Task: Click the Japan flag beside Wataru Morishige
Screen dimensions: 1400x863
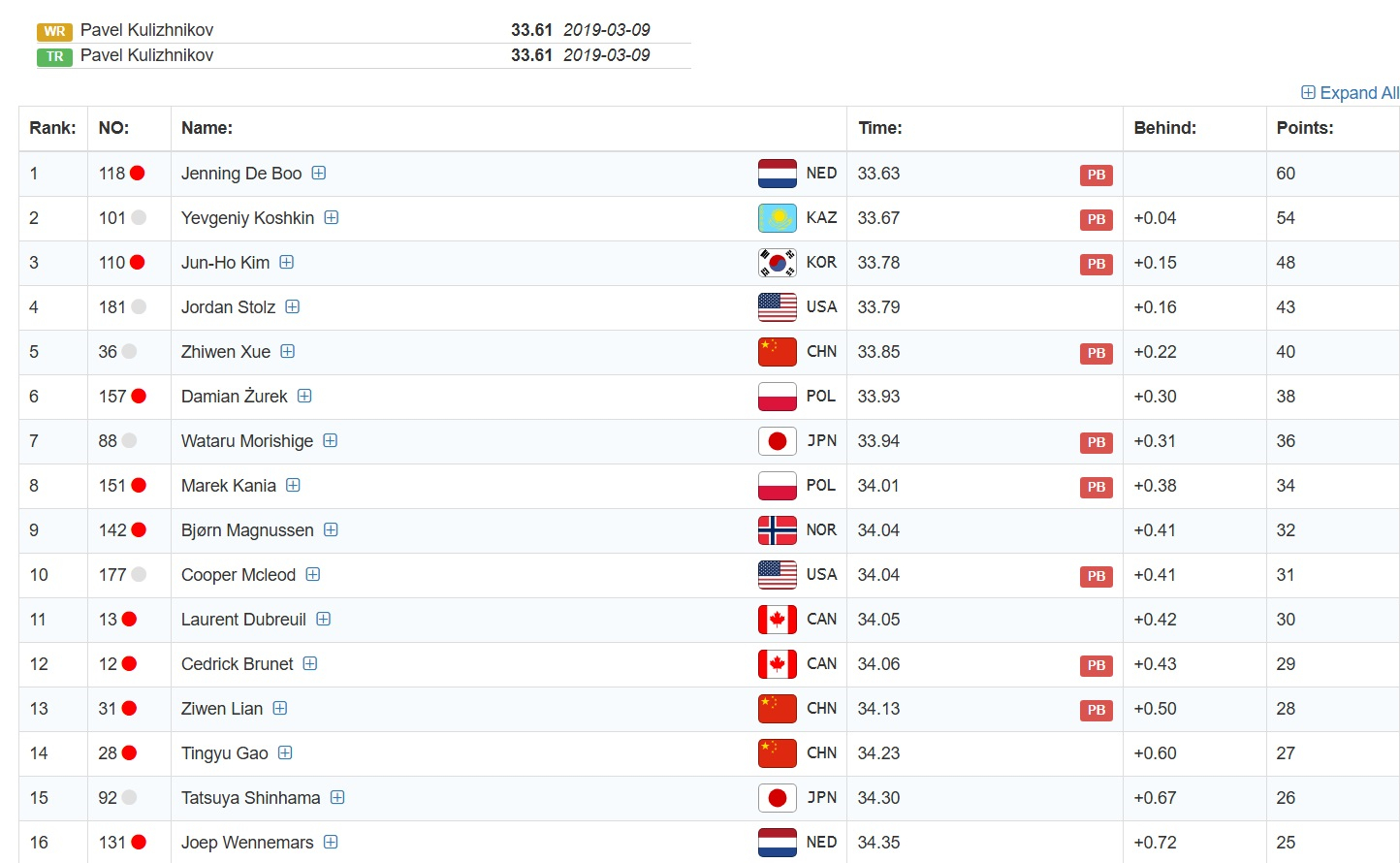Action: tap(777, 441)
